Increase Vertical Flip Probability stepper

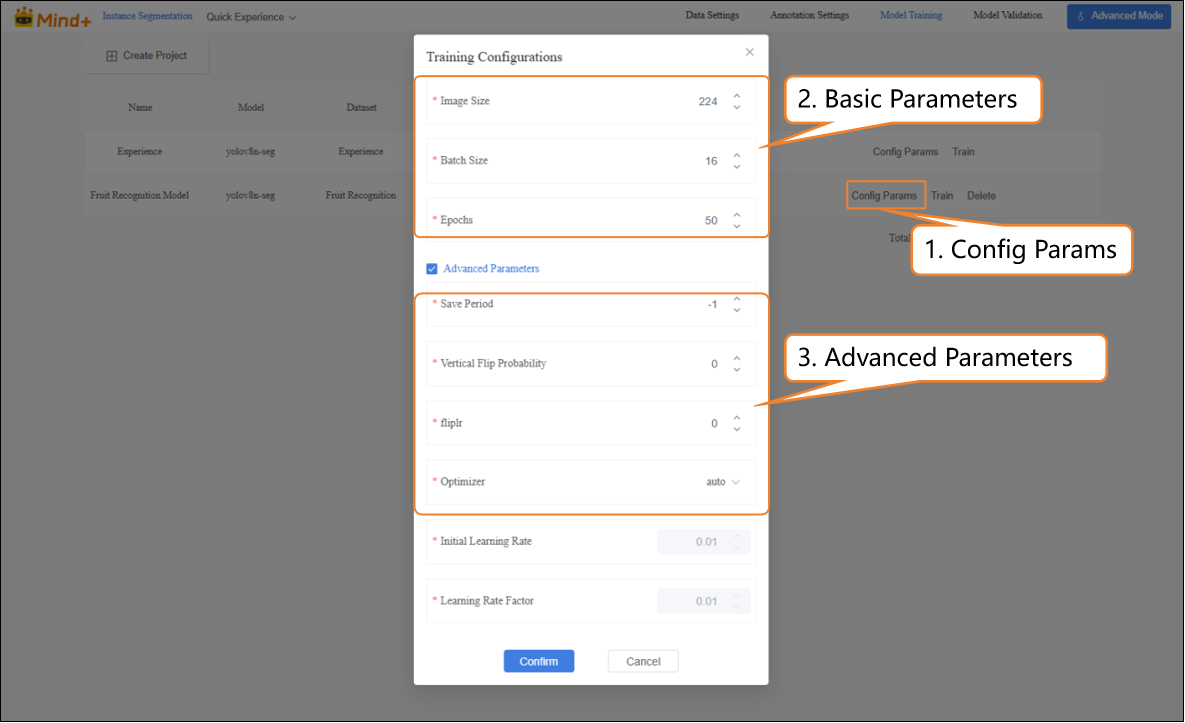737,358
